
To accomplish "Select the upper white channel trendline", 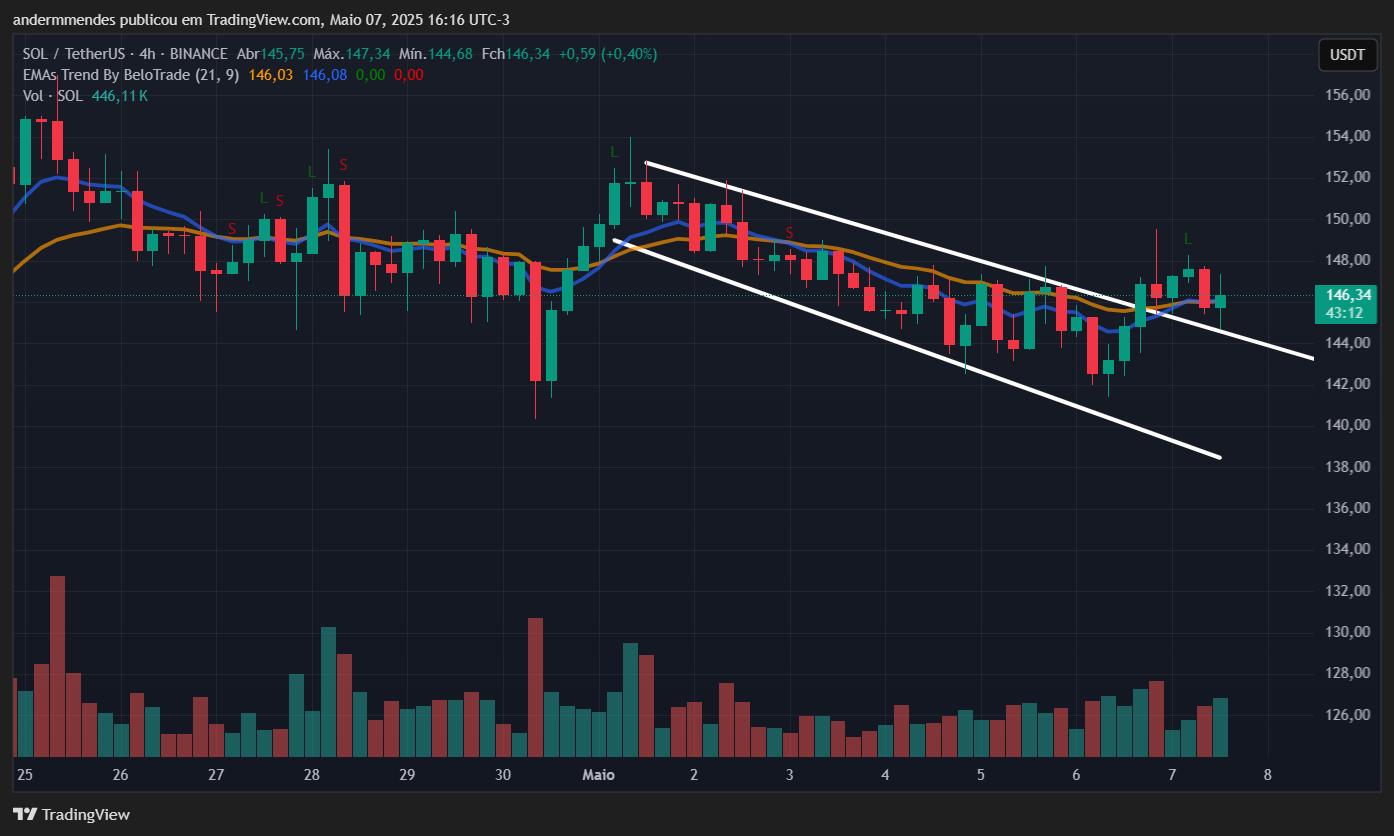I will pyautogui.click(x=979, y=260).
